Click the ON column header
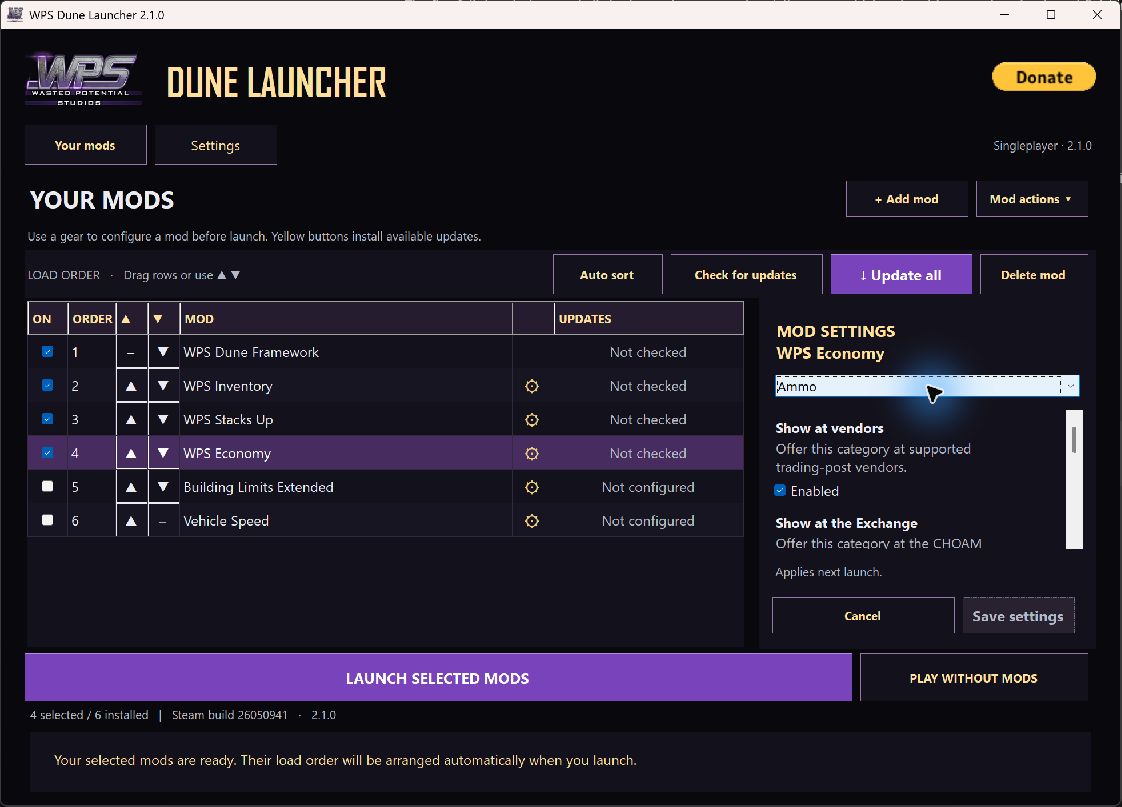 (47, 319)
